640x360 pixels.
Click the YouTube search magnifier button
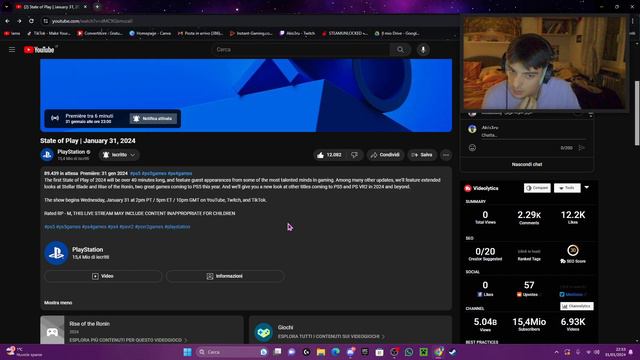pyautogui.click(x=400, y=49)
